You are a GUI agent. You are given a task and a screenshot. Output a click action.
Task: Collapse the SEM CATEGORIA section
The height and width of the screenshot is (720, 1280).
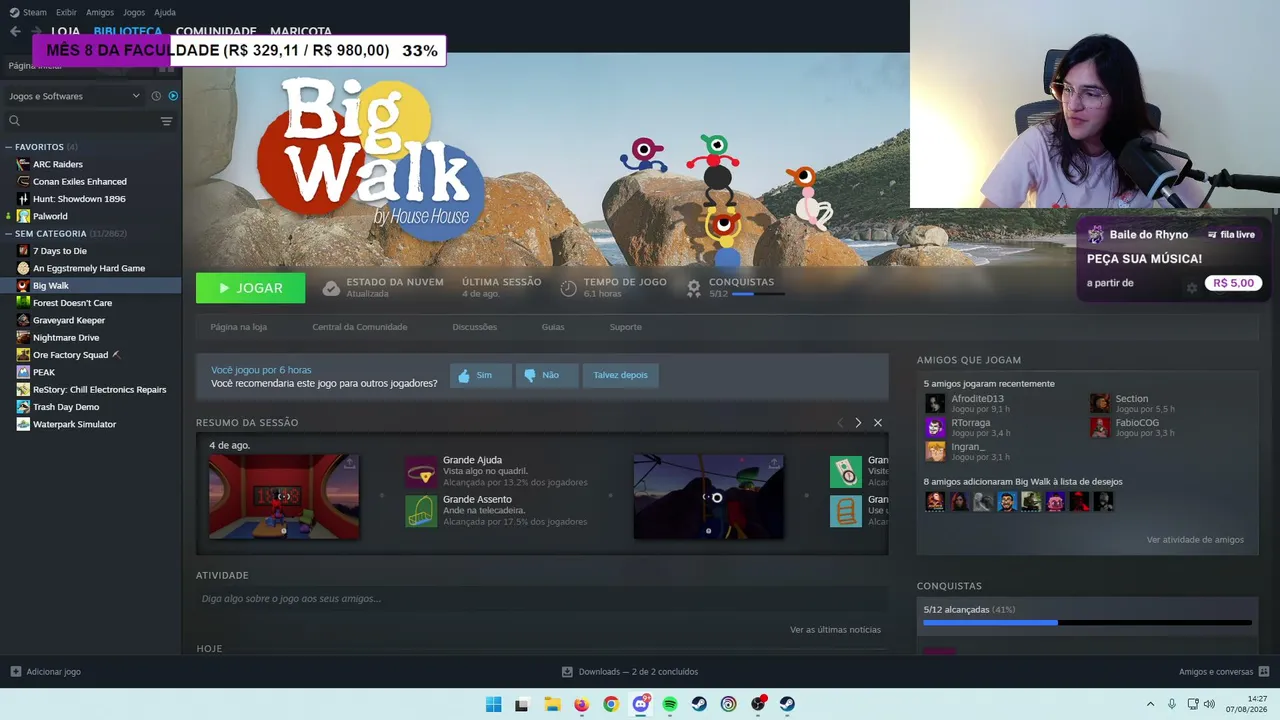tap(9, 234)
